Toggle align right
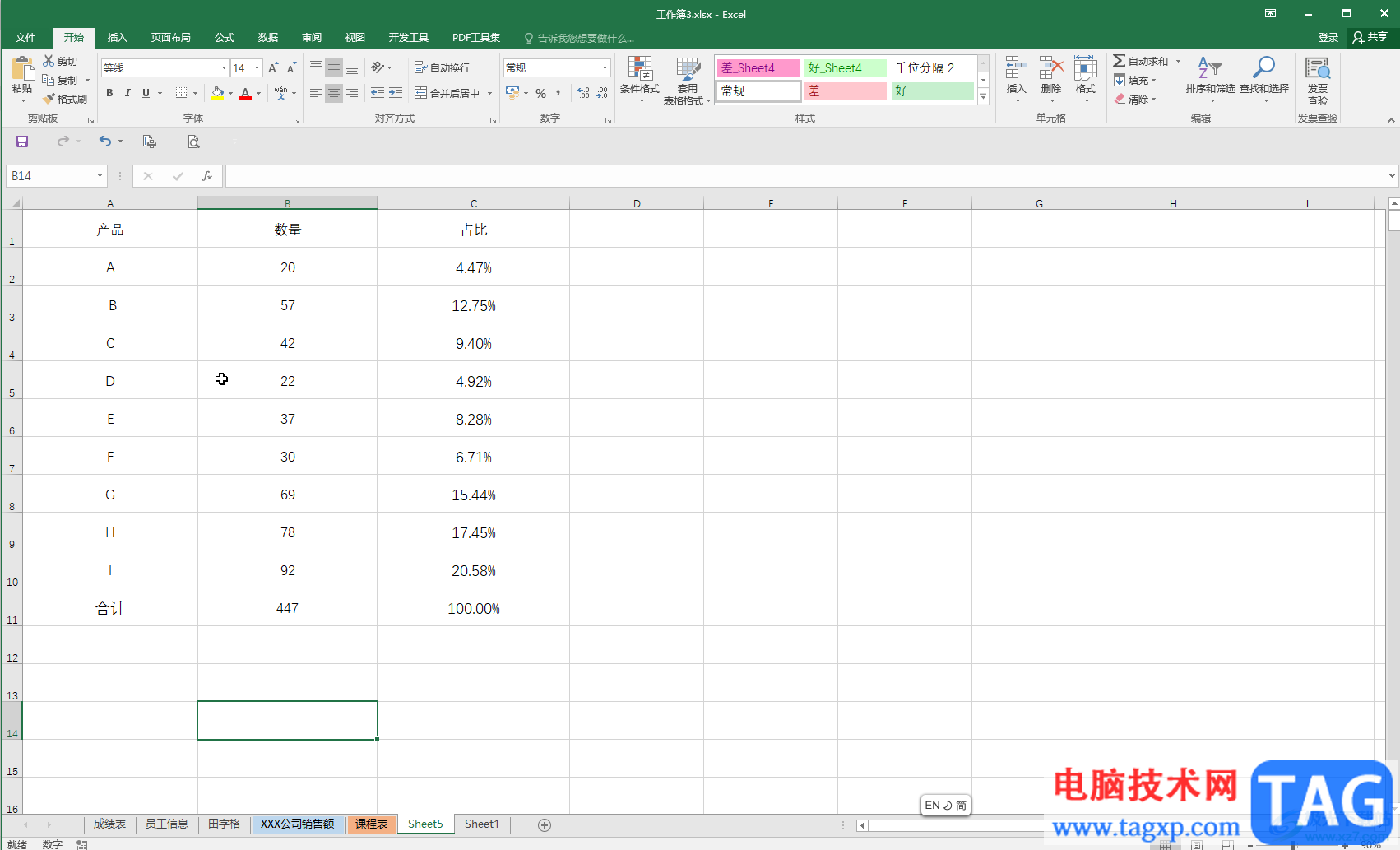Image resolution: width=1400 pixels, height=850 pixels. tap(352, 93)
